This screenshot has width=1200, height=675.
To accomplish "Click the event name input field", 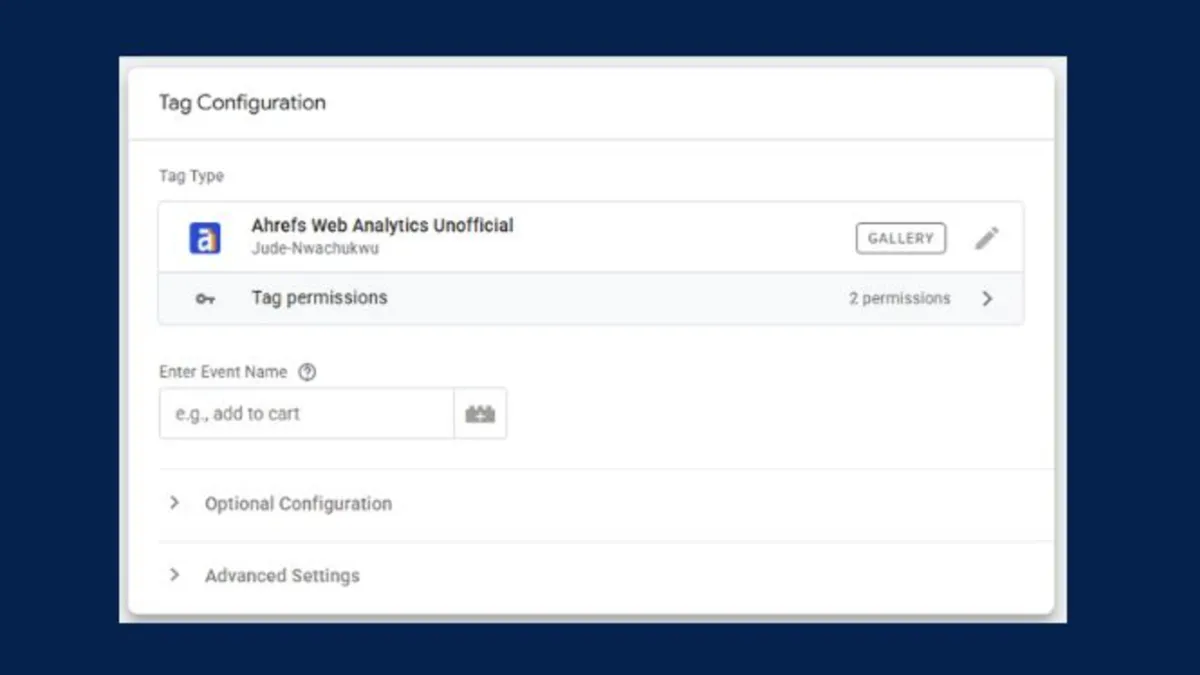I will [306, 413].
